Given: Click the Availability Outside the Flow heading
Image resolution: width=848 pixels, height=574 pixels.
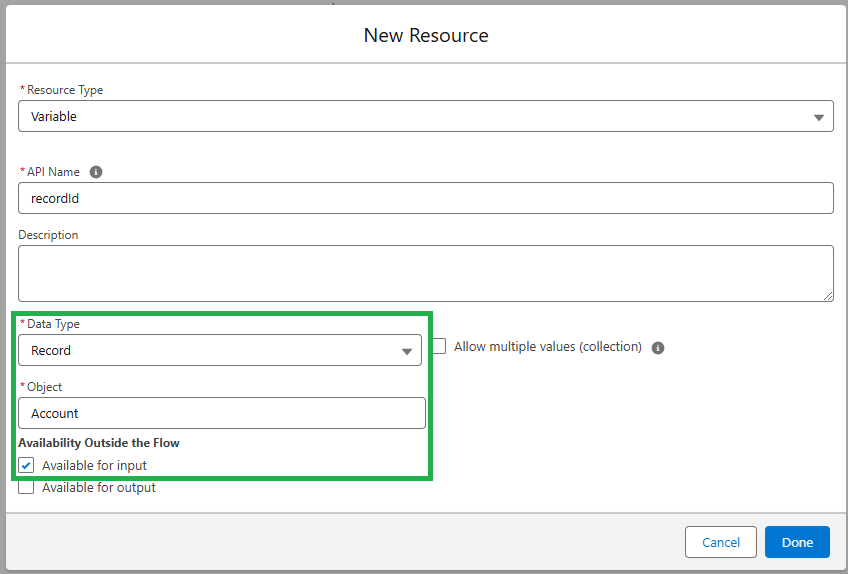Looking at the screenshot, I should click(99, 442).
